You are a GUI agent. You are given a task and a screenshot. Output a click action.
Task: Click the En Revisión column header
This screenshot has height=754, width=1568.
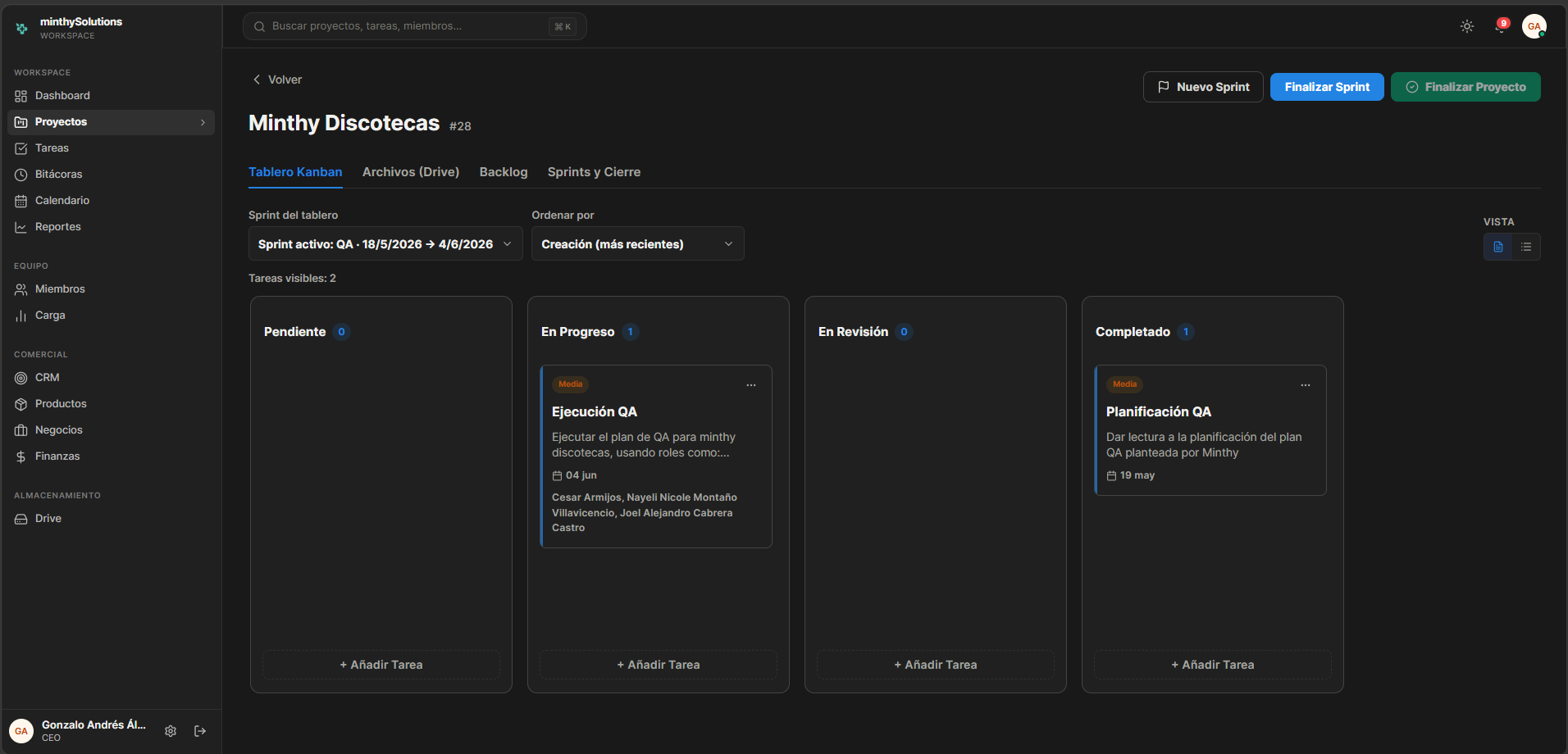(854, 332)
